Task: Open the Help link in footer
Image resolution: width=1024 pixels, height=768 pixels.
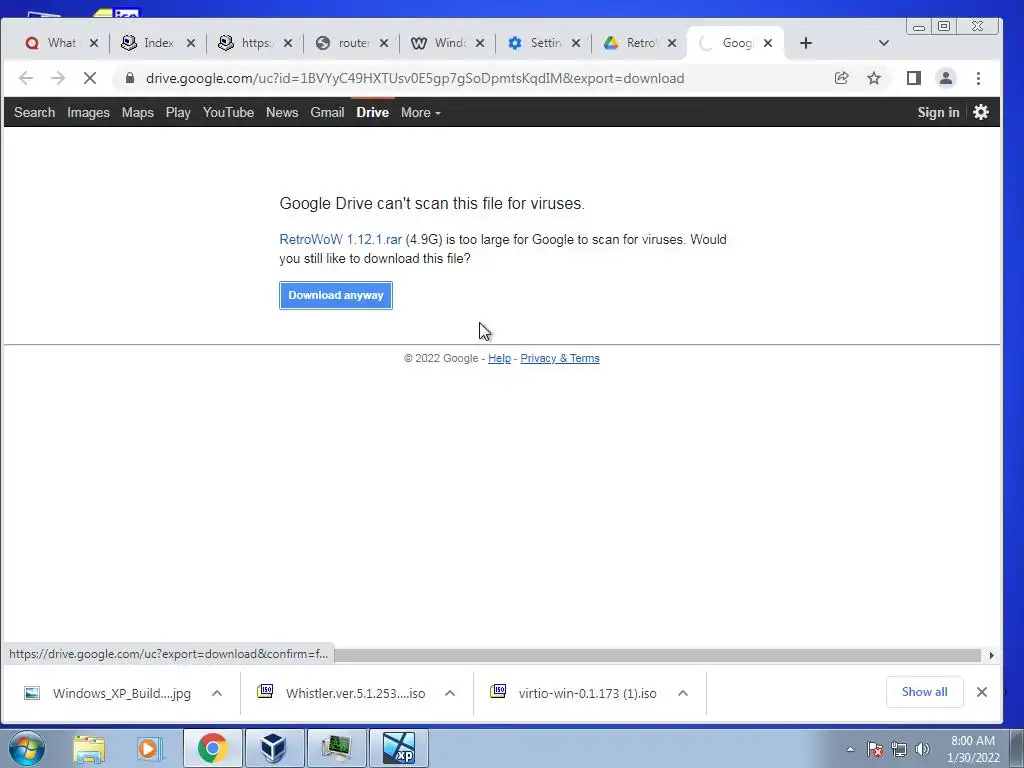Action: (499, 358)
